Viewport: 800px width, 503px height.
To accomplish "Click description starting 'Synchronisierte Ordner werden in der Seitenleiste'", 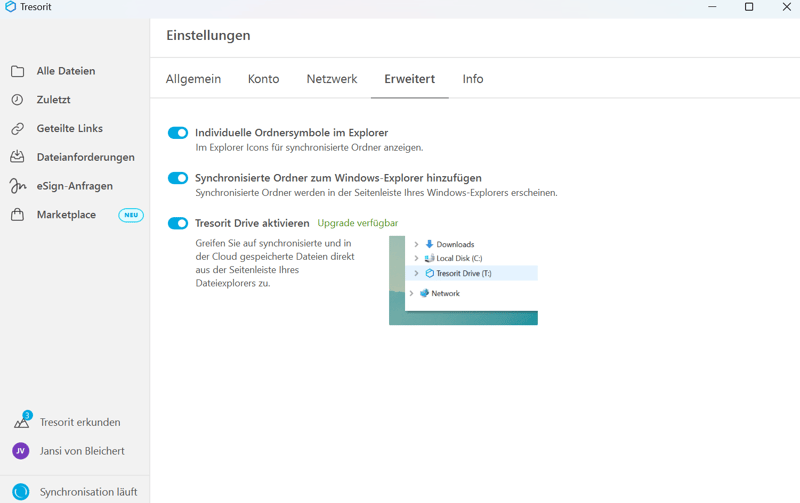I will click(376, 193).
